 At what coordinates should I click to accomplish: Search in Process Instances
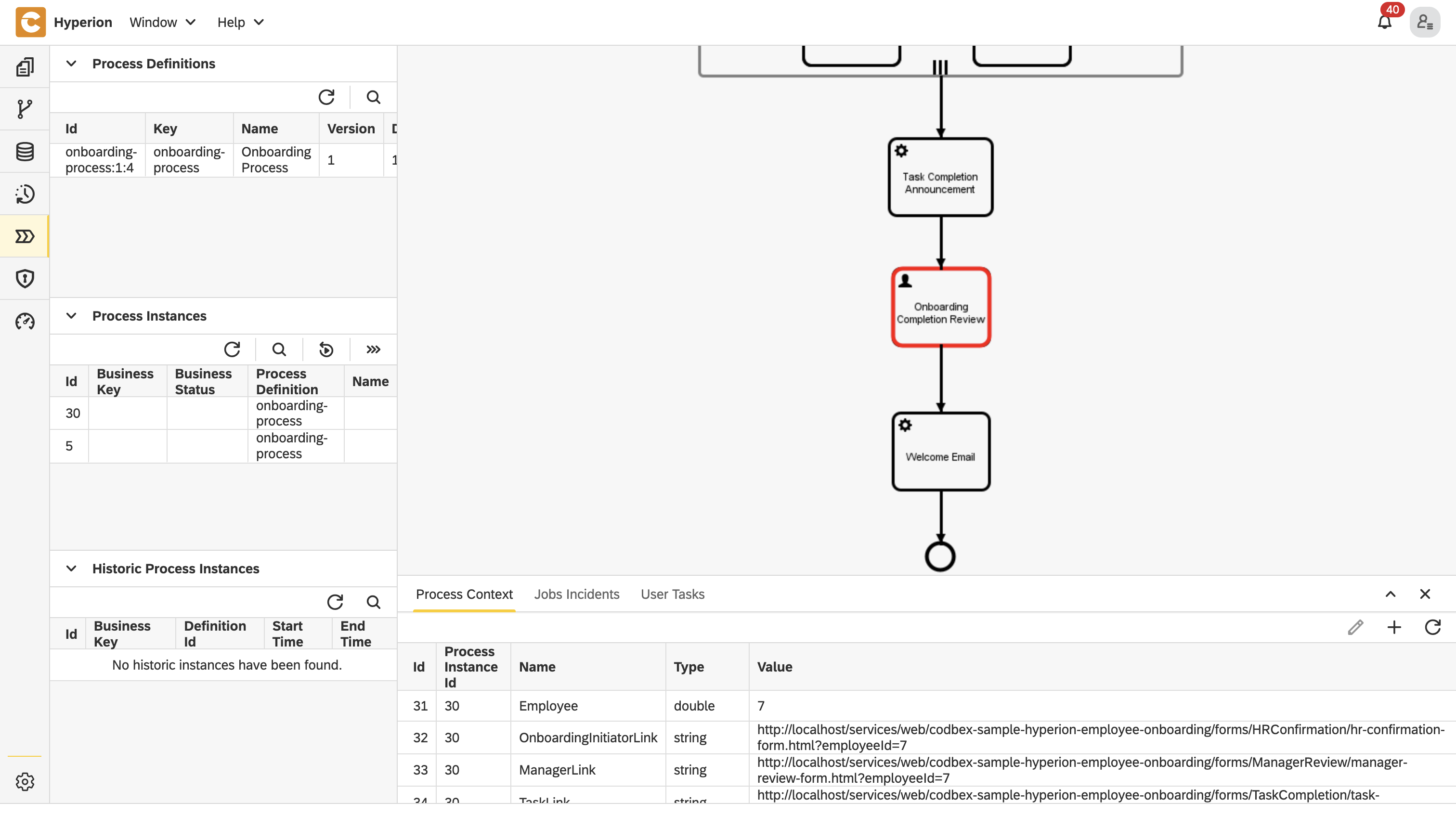(279, 349)
